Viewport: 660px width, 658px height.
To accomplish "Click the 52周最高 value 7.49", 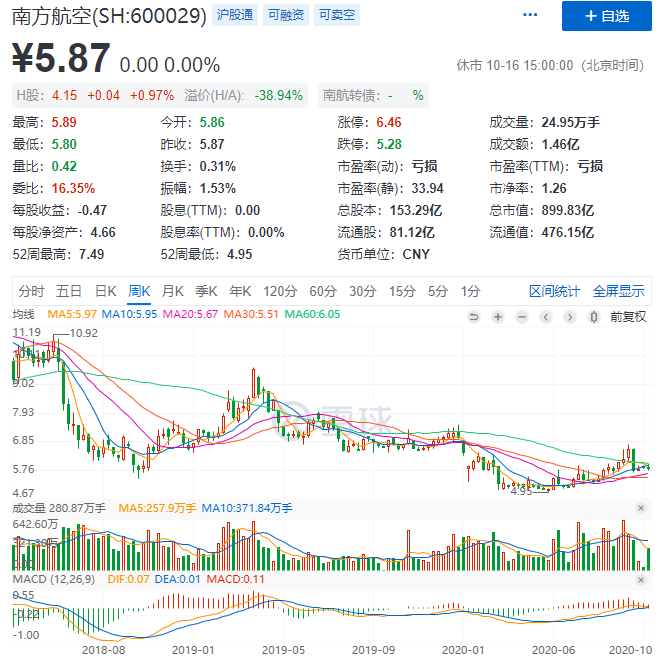I will pyautogui.click(x=91, y=254).
